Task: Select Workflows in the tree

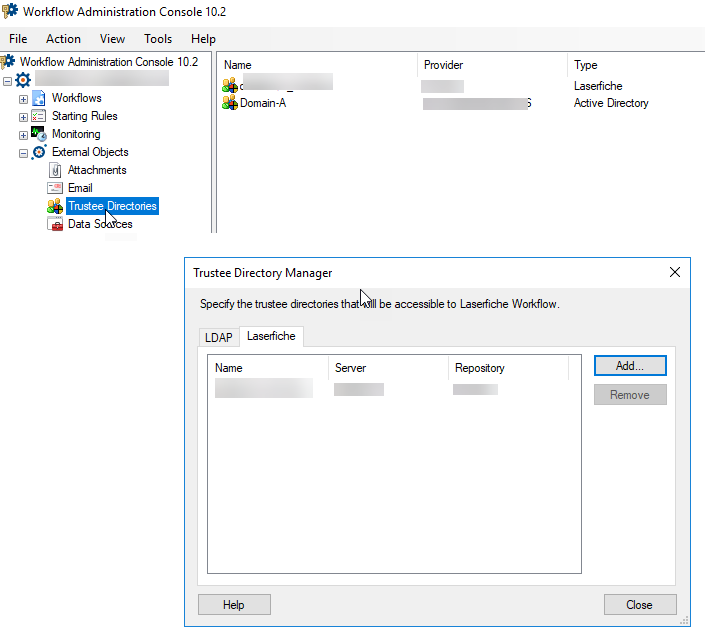Action: 77,98
